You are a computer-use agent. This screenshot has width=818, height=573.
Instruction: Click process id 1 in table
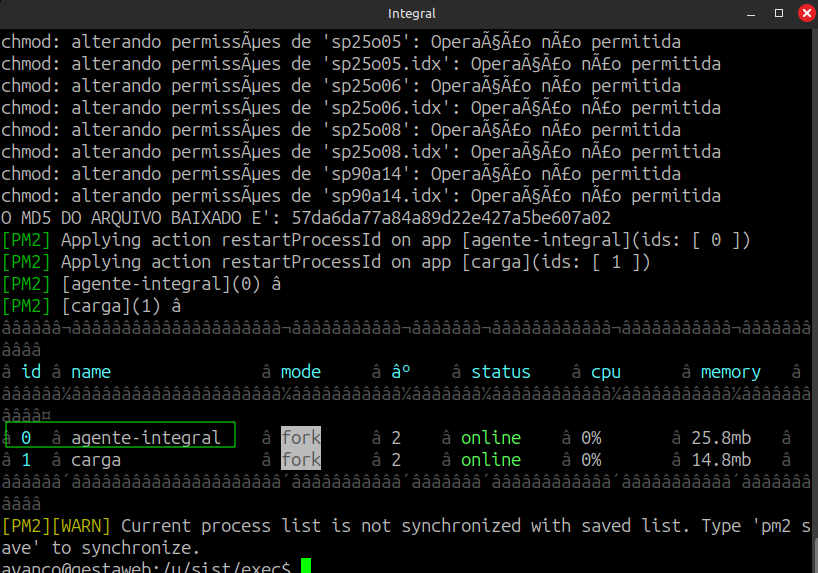pyautogui.click(x=26, y=459)
